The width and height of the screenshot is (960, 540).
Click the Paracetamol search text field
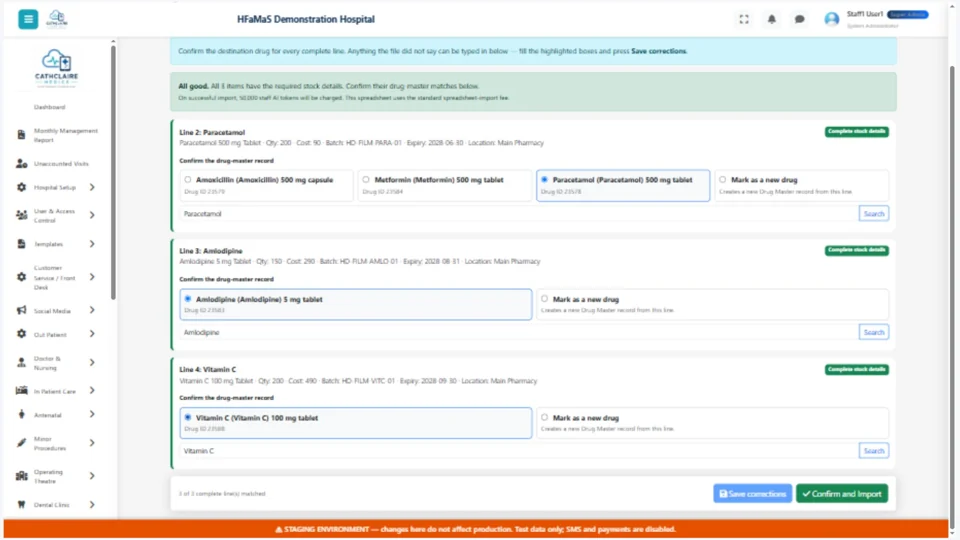(519, 214)
